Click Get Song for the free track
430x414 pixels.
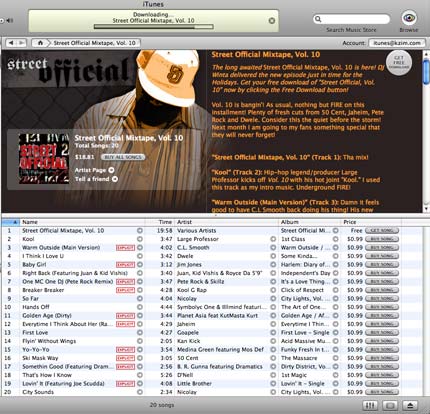point(382,231)
